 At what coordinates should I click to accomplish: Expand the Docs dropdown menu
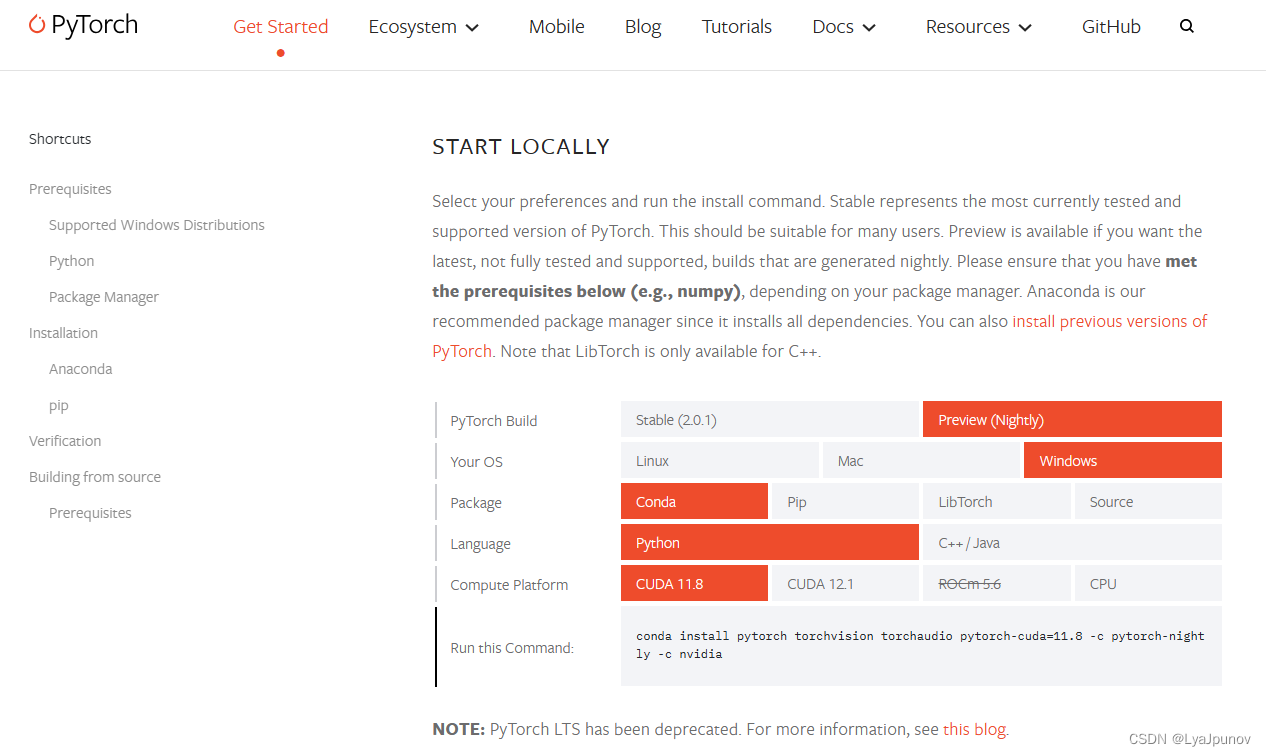[845, 27]
